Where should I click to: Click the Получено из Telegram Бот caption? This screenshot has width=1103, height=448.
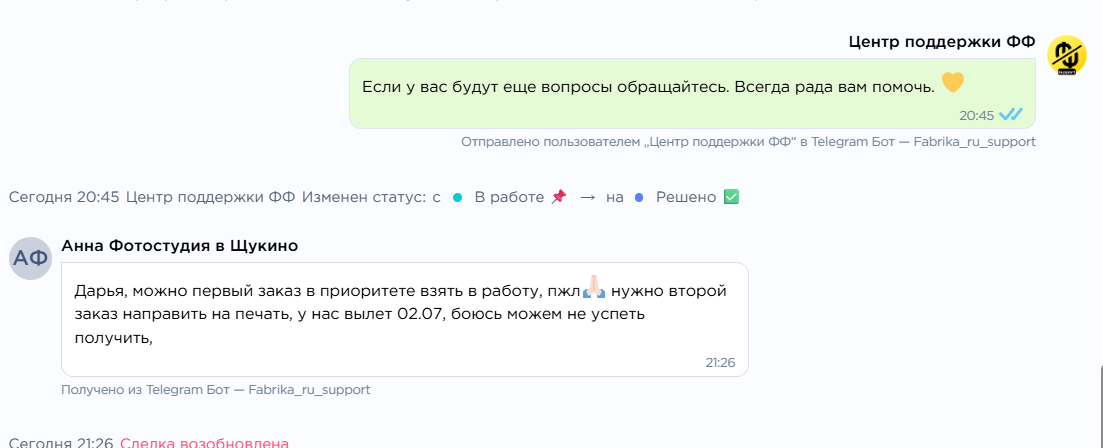click(216, 390)
